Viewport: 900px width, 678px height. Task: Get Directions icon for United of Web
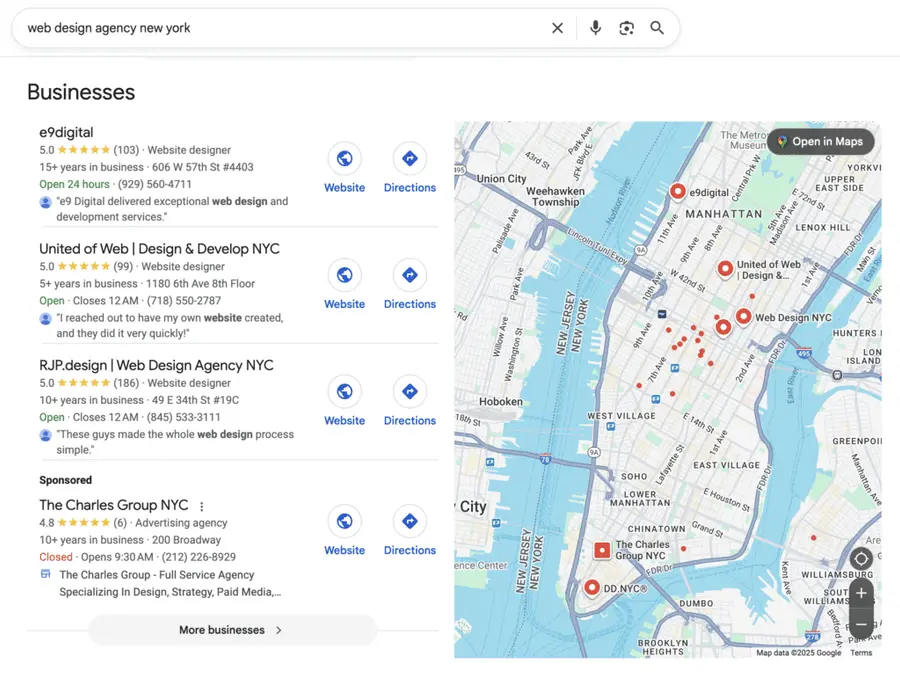pyautogui.click(x=410, y=274)
